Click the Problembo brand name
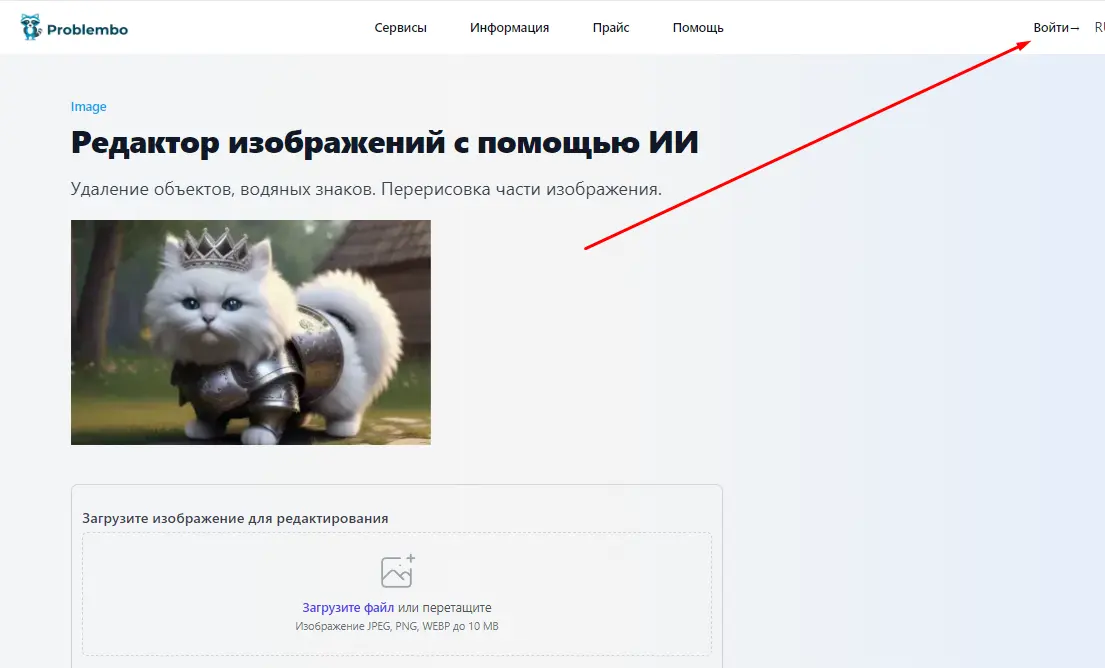 tap(87, 30)
